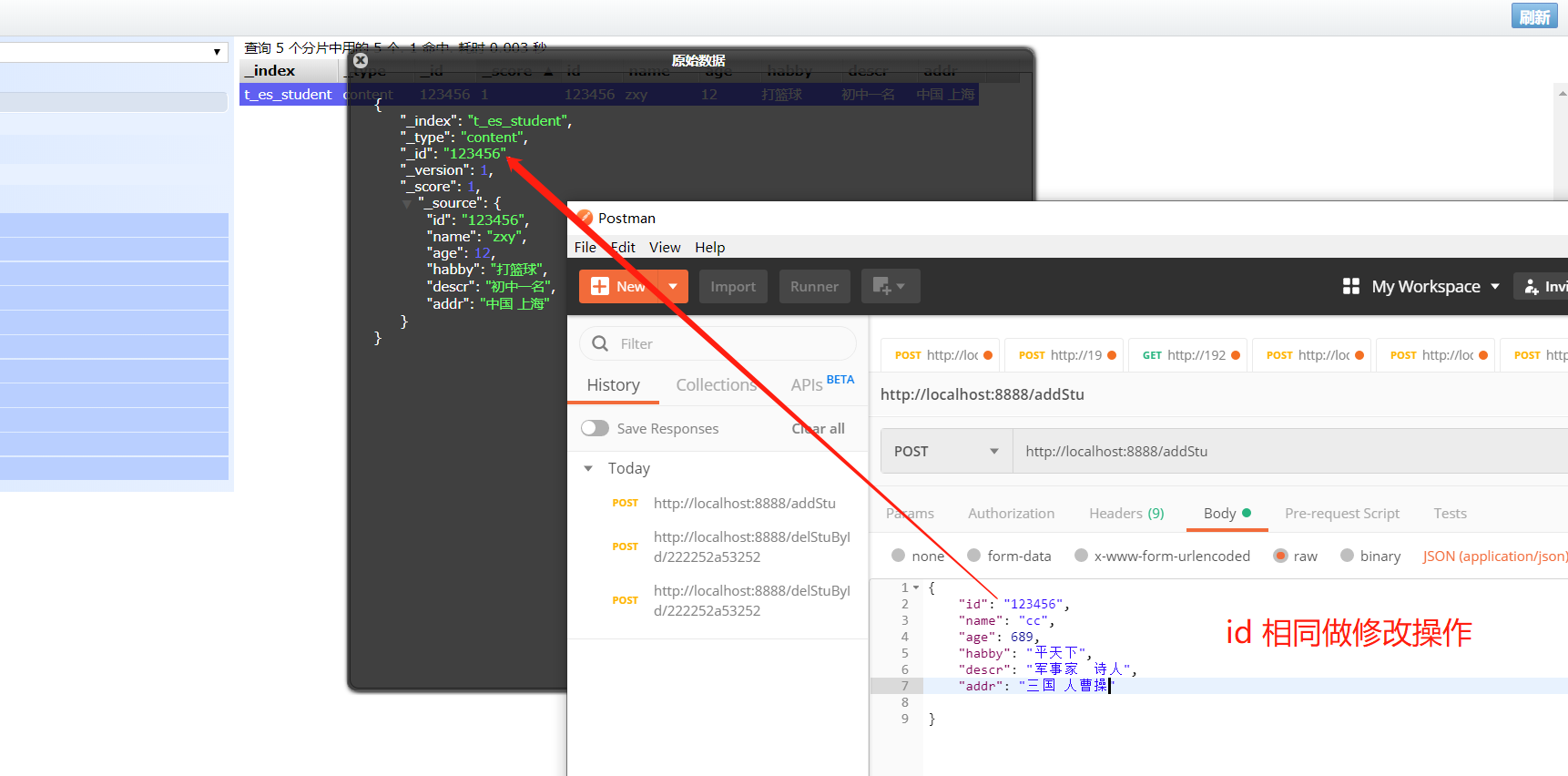Select the x-www-form-urlencoded radio button
The width and height of the screenshot is (1568, 776).
point(1081,556)
